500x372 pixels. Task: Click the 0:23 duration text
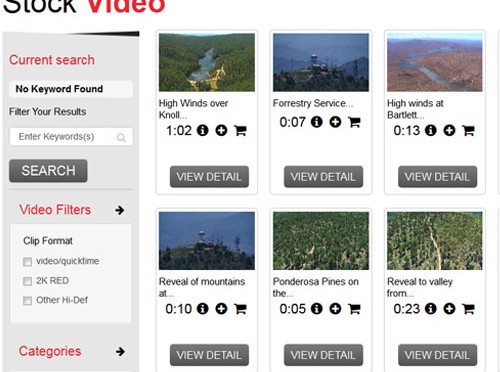(407, 309)
